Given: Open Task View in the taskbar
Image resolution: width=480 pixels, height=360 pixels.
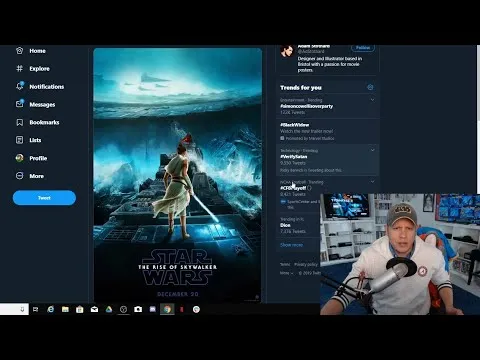Looking at the screenshot, I should tap(35, 309).
